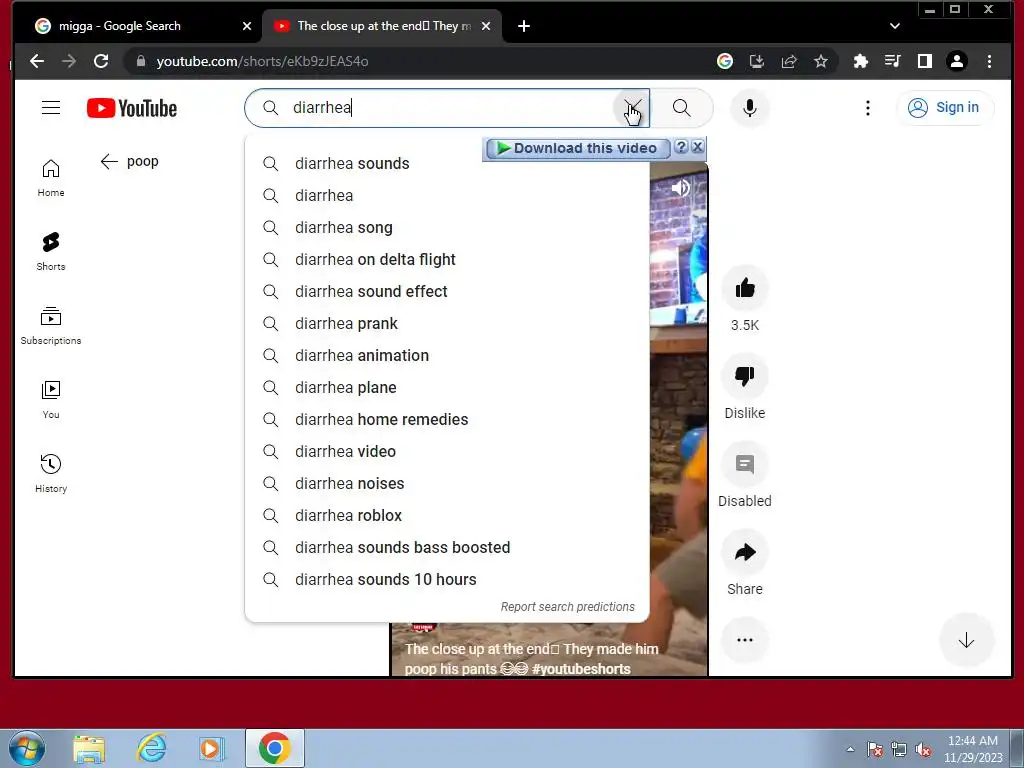1024x768 pixels.
Task: Open the Chrome profile avatar
Action: click(957, 61)
